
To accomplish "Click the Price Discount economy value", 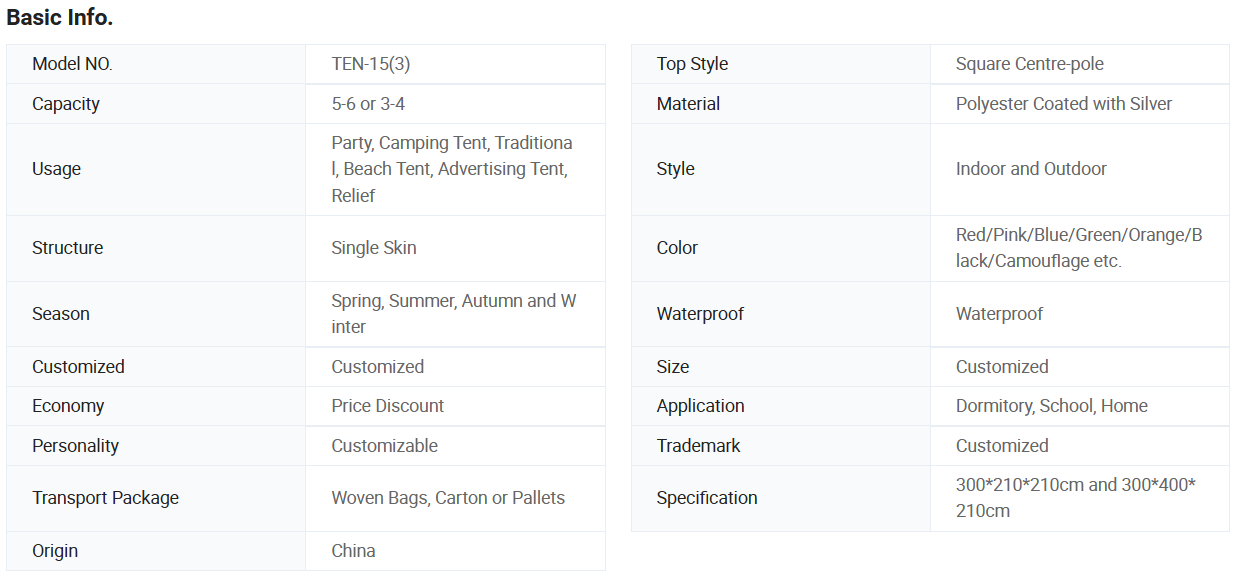I will pyautogui.click(x=388, y=406).
